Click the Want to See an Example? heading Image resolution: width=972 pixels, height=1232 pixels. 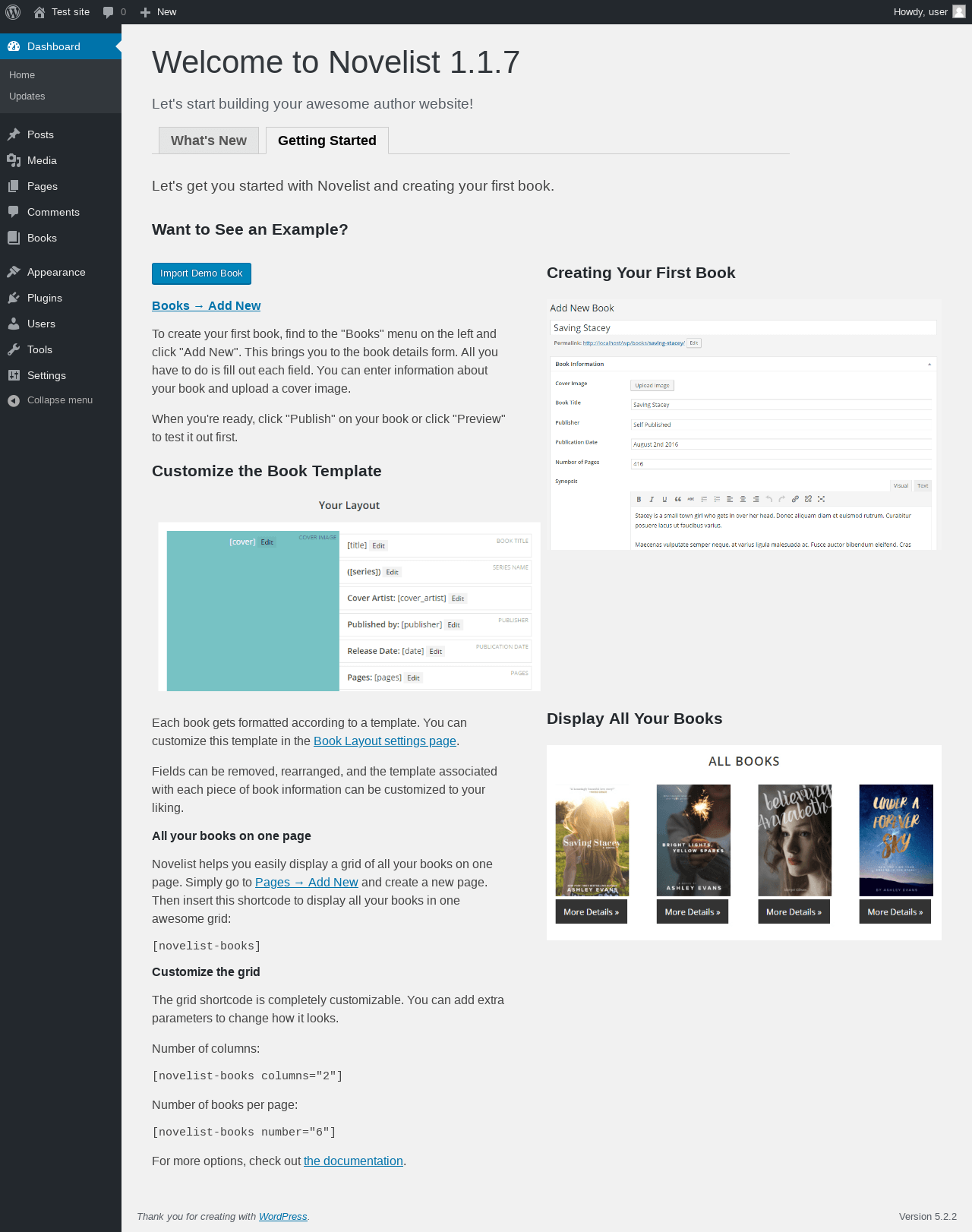pos(250,229)
